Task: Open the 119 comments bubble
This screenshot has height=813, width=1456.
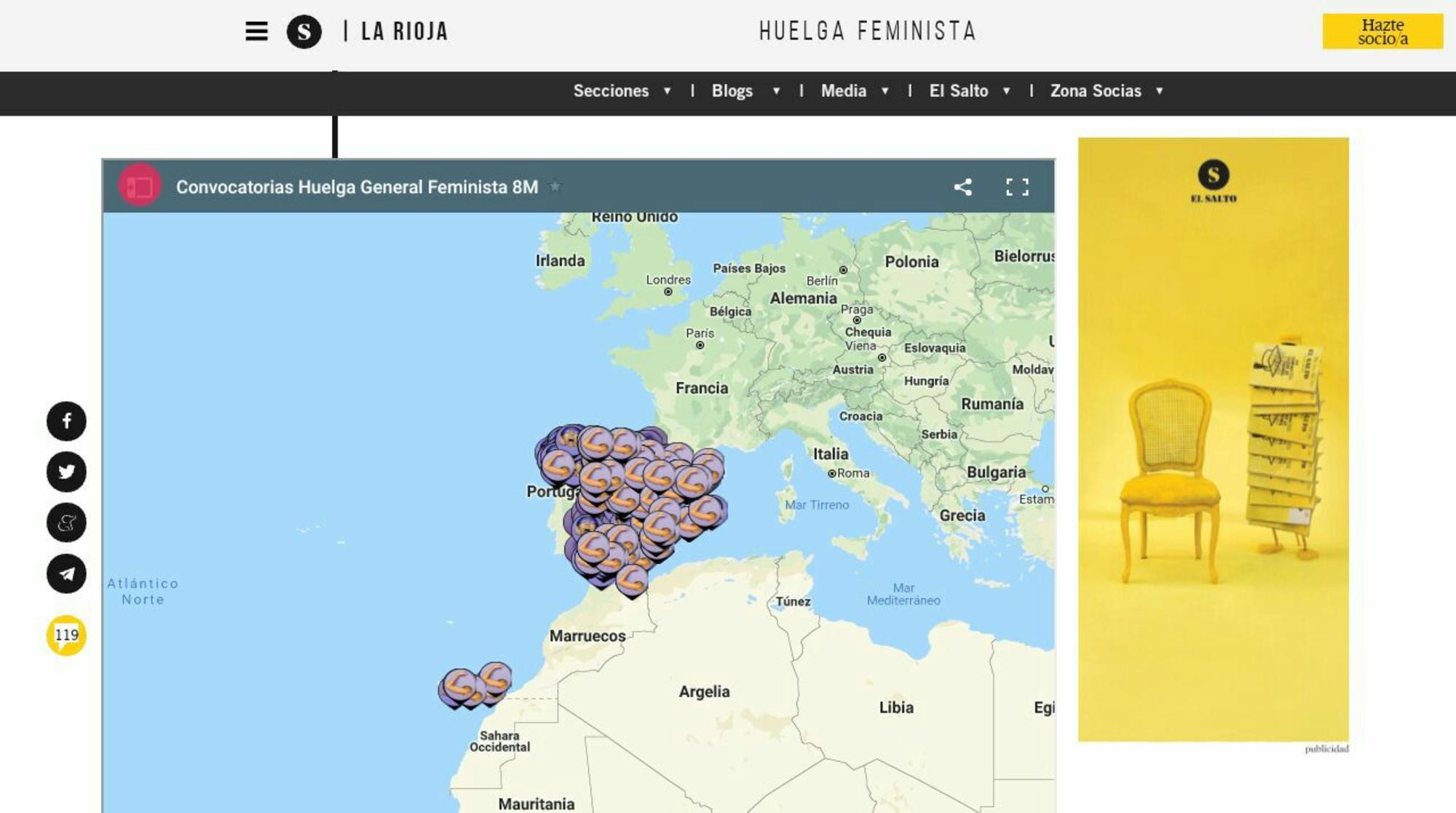Action: click(66, 635)
